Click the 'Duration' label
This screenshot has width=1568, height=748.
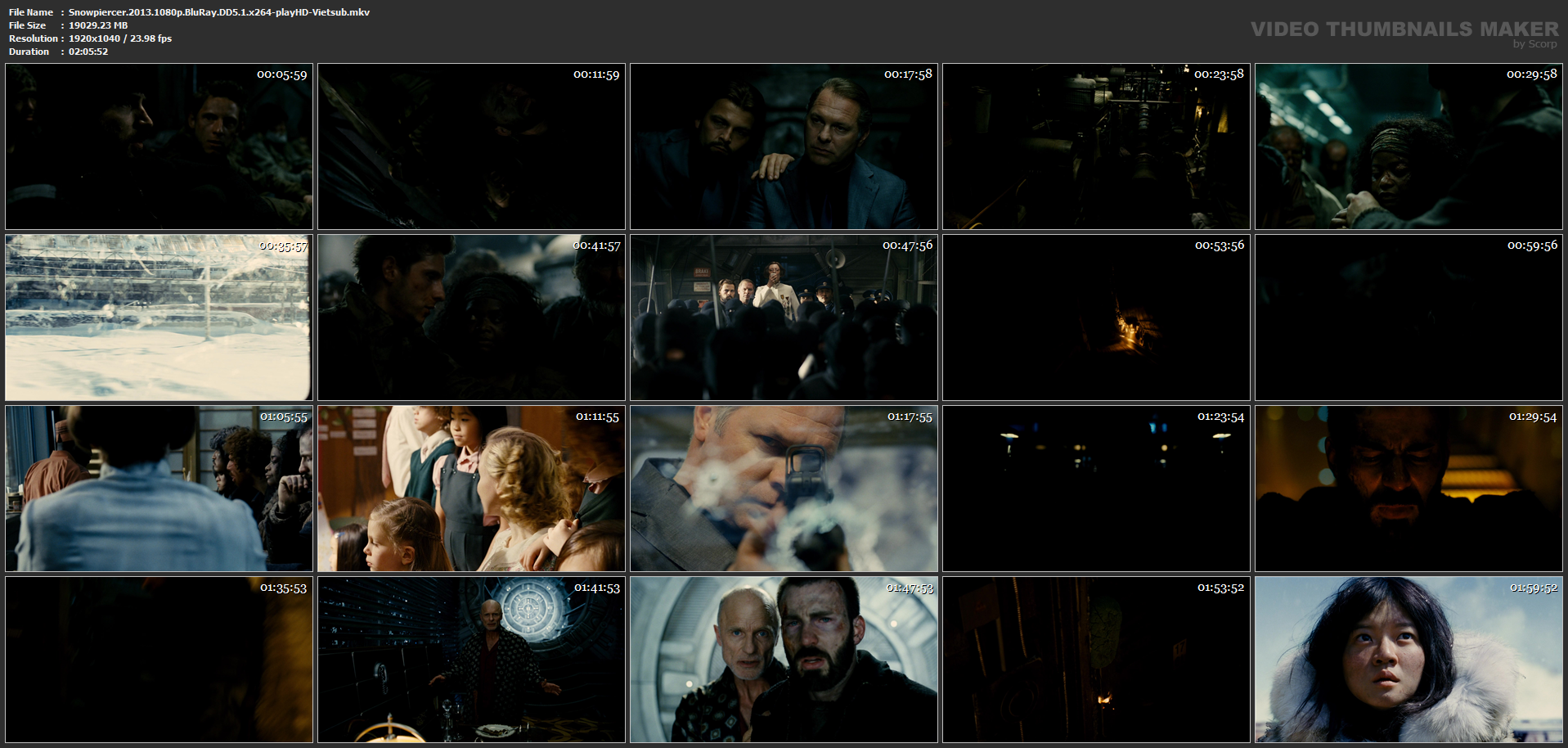[x=29, y=52]
